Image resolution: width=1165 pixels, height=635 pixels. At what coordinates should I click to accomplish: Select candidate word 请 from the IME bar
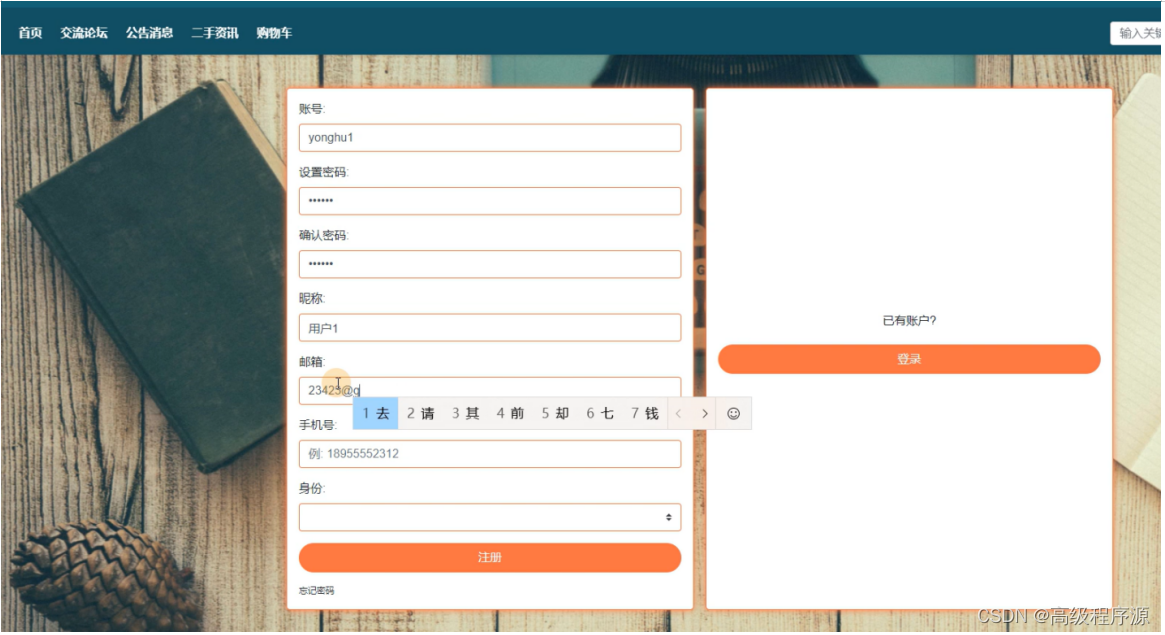[x=422, y=413]
